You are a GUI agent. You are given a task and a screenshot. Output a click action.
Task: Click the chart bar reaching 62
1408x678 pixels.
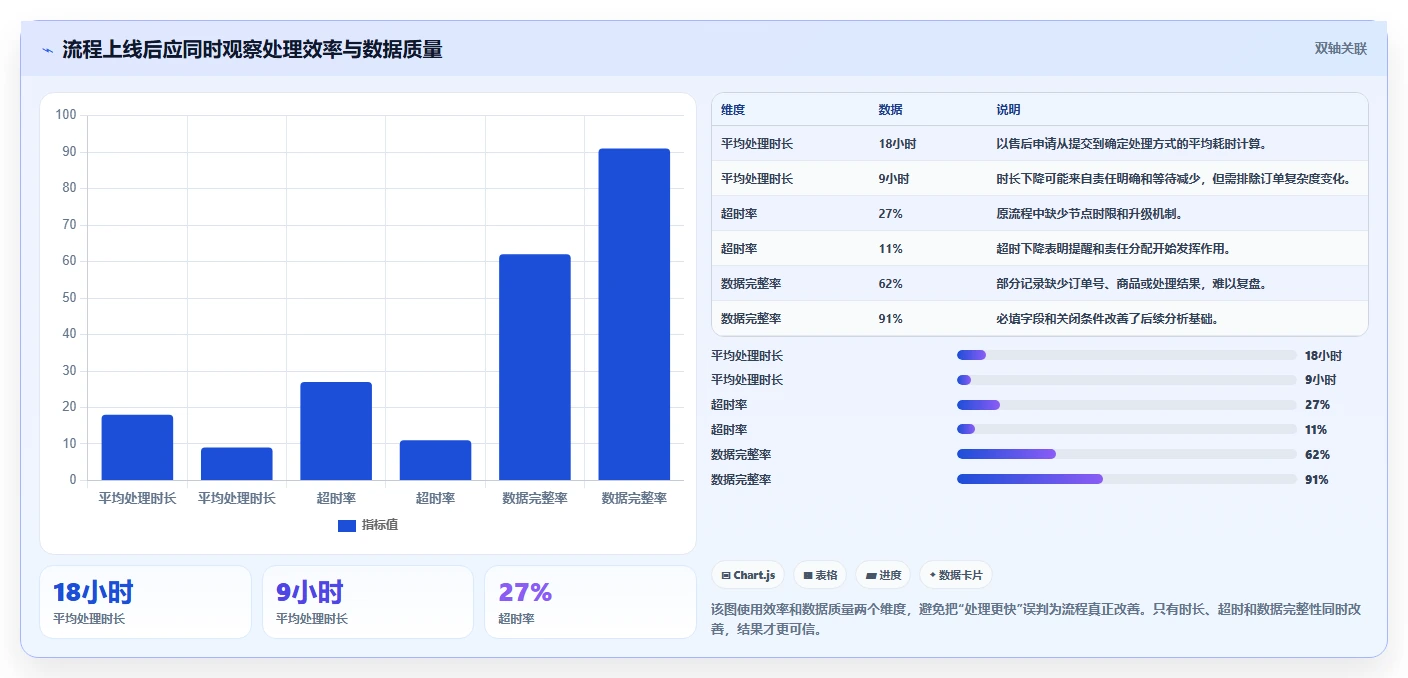click(535, 367)
